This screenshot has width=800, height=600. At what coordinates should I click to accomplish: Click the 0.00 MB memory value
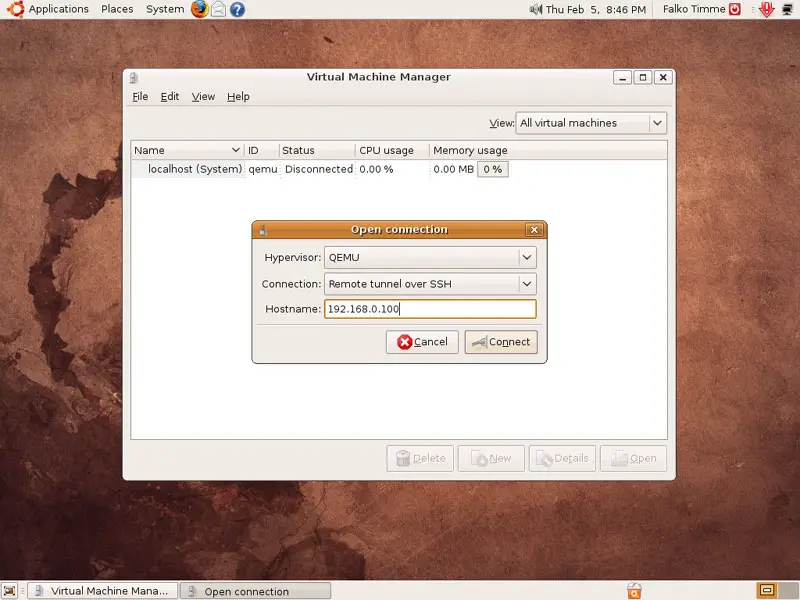(454, 169)
